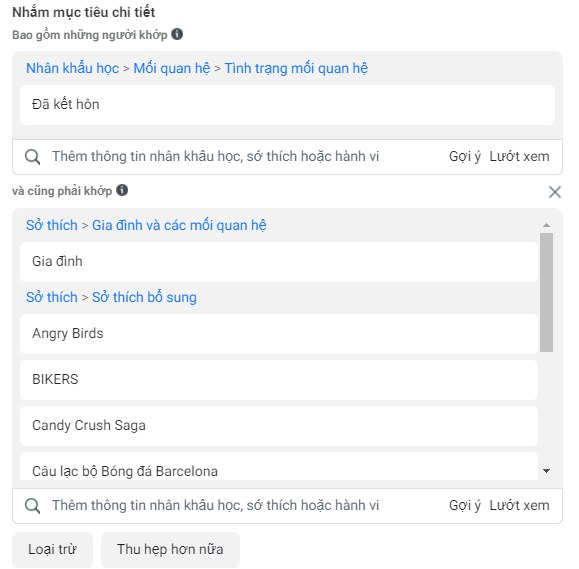Screen dimensions: 579x569
Task: Click 'Lướt xem' in the bottom search field
Action: 519,505
